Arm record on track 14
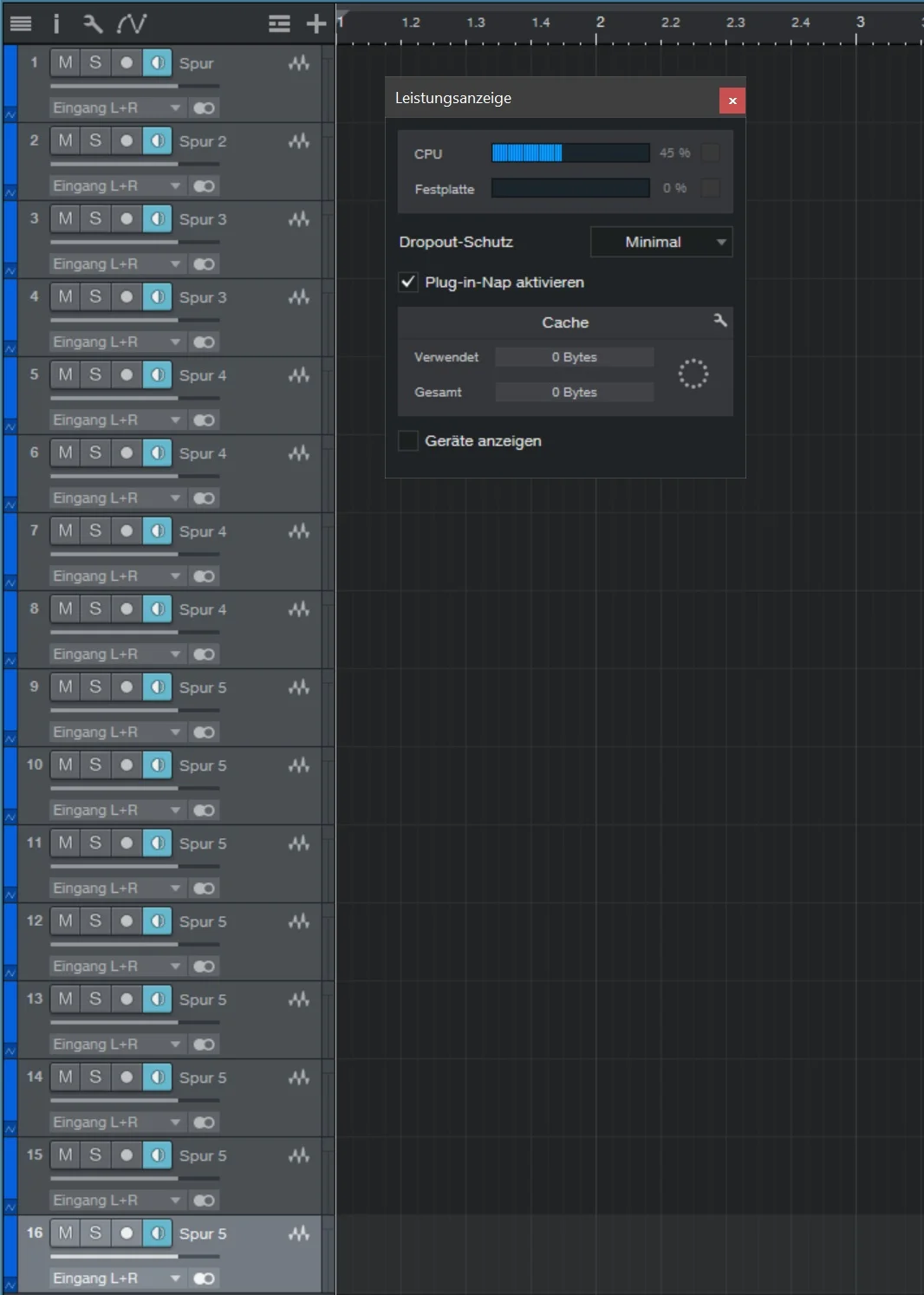924x1295 pixels. tap(127, 1077)
